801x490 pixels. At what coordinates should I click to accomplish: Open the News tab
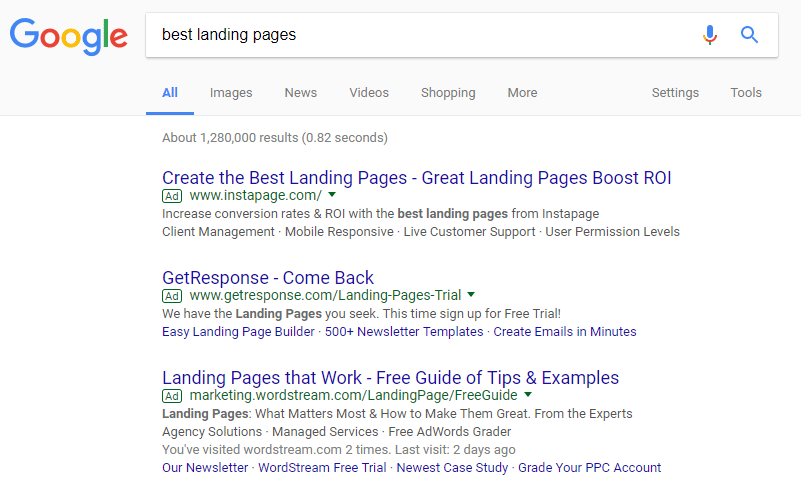click(301, 92)
